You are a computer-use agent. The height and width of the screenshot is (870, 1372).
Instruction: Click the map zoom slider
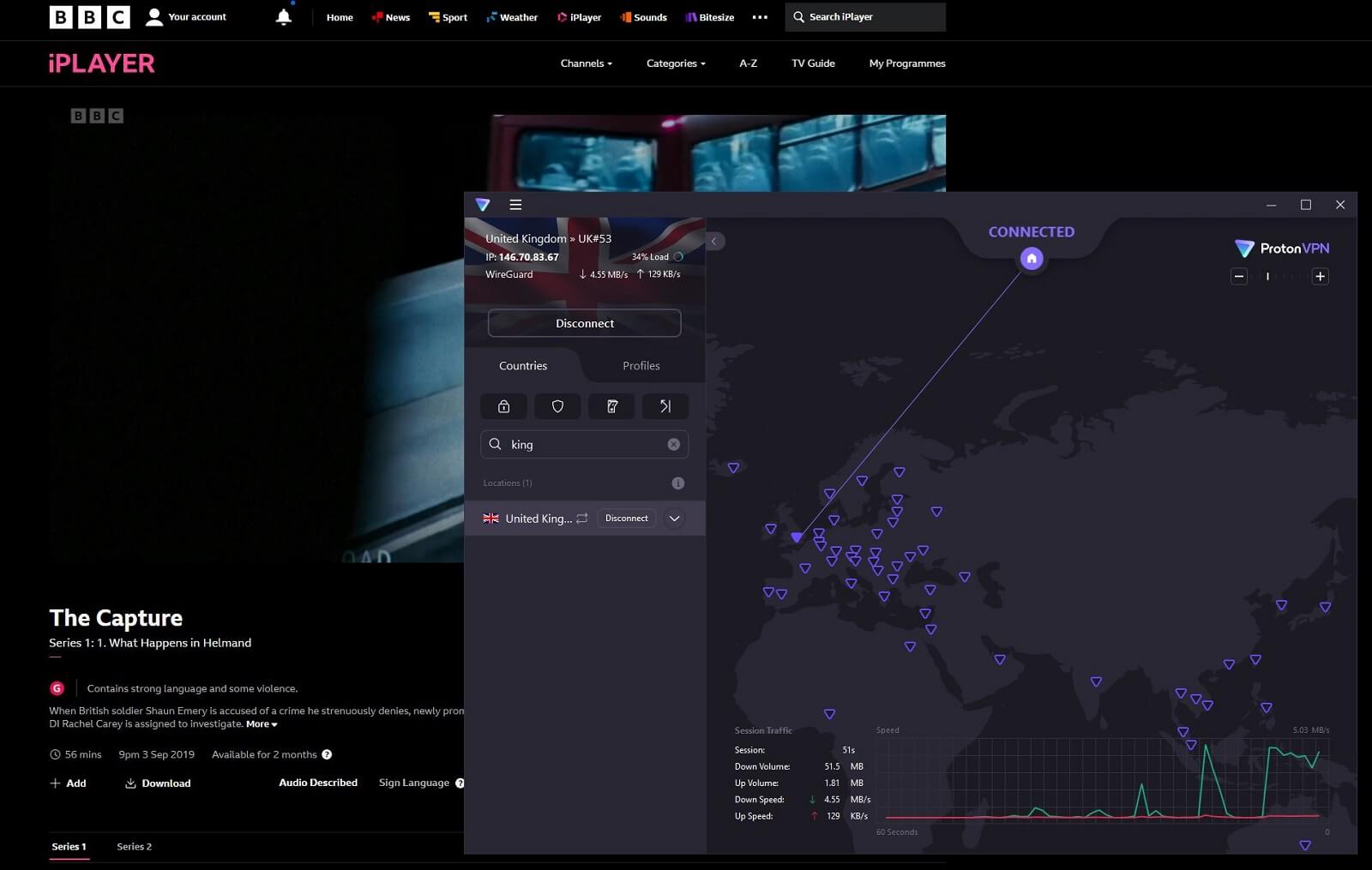coord(1279,276)
